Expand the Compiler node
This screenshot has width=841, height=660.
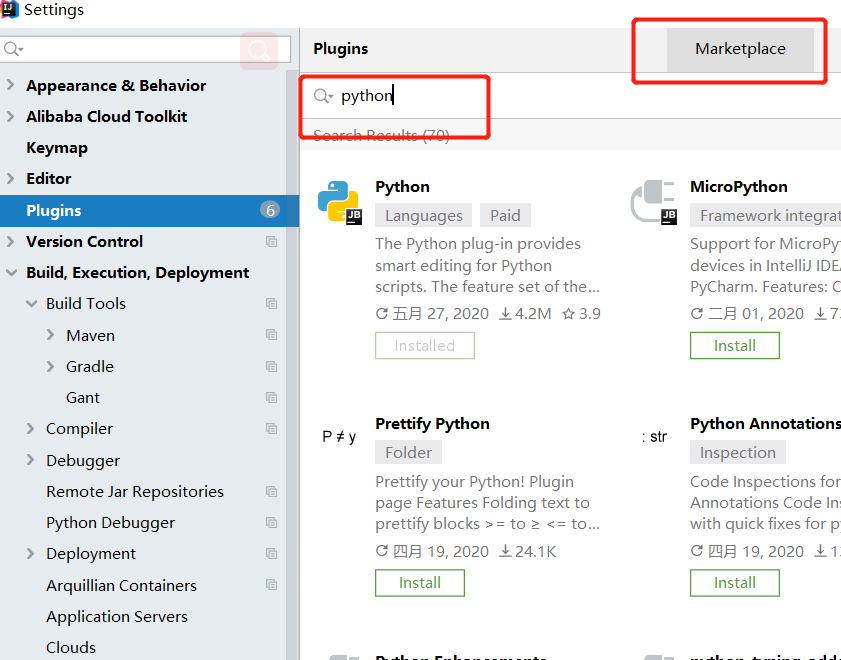click(31, 429)
